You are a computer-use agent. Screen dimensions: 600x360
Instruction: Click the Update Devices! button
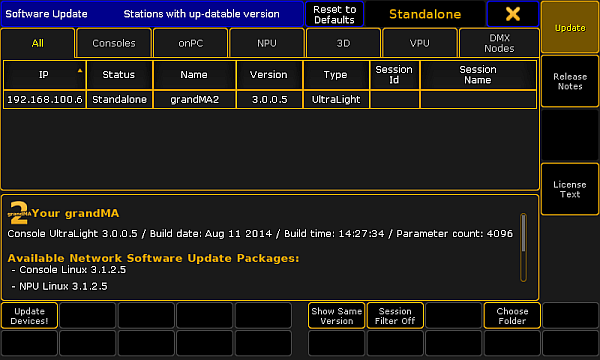coord(29,316)
